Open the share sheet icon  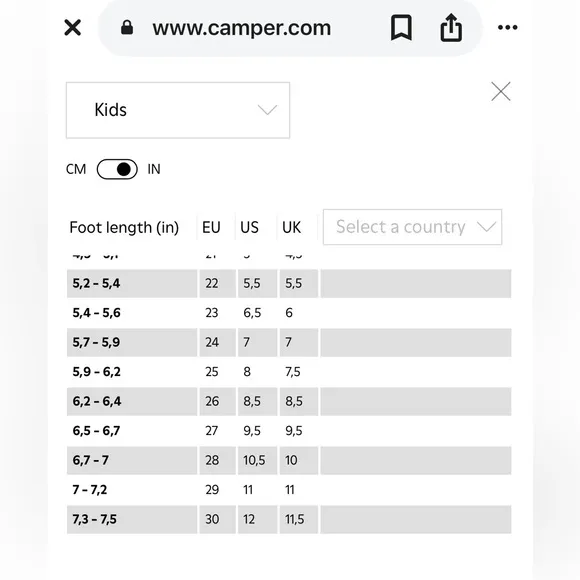(x=451, y=27)
